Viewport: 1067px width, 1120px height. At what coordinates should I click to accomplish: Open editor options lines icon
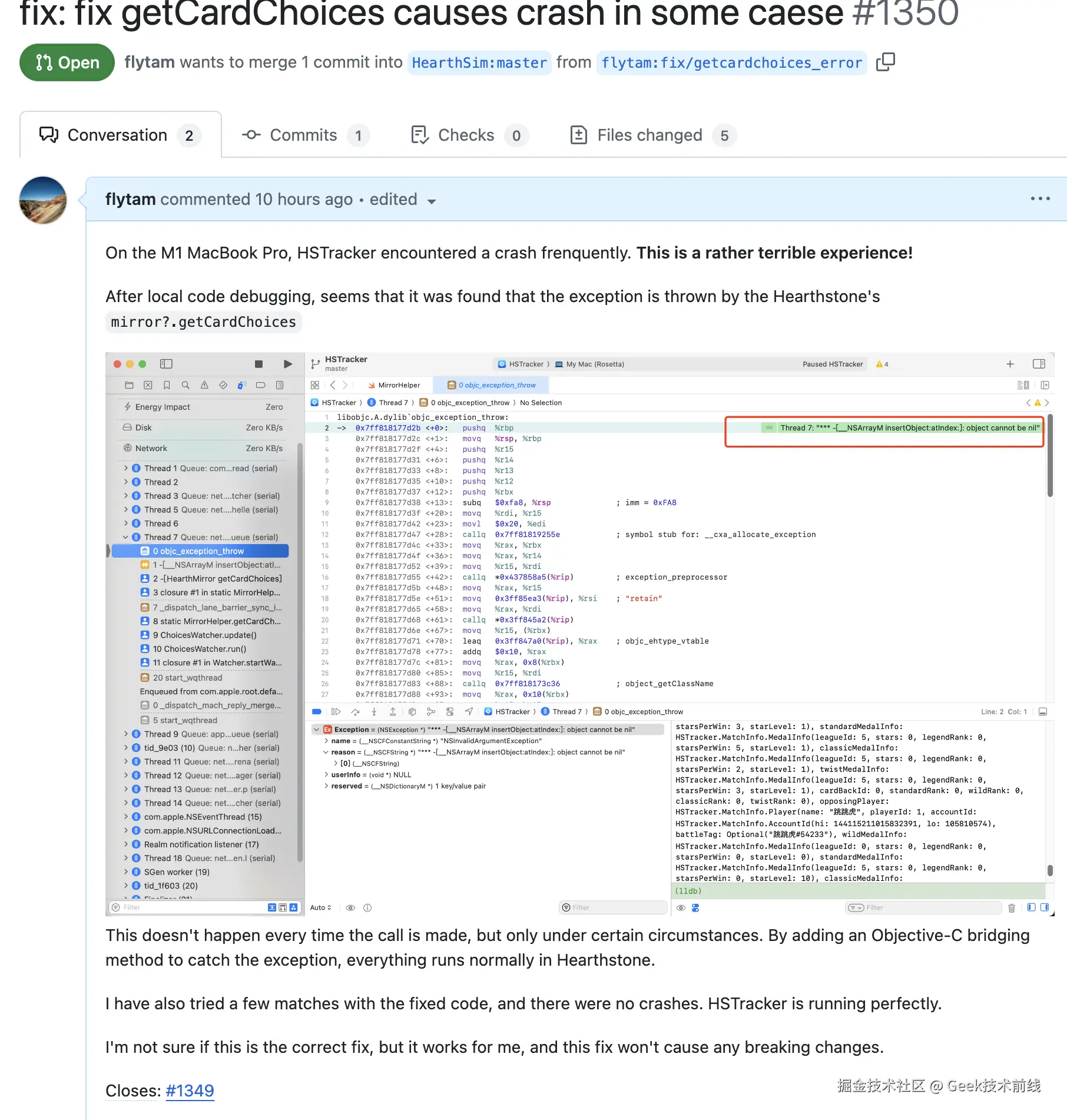(1023, 385)
